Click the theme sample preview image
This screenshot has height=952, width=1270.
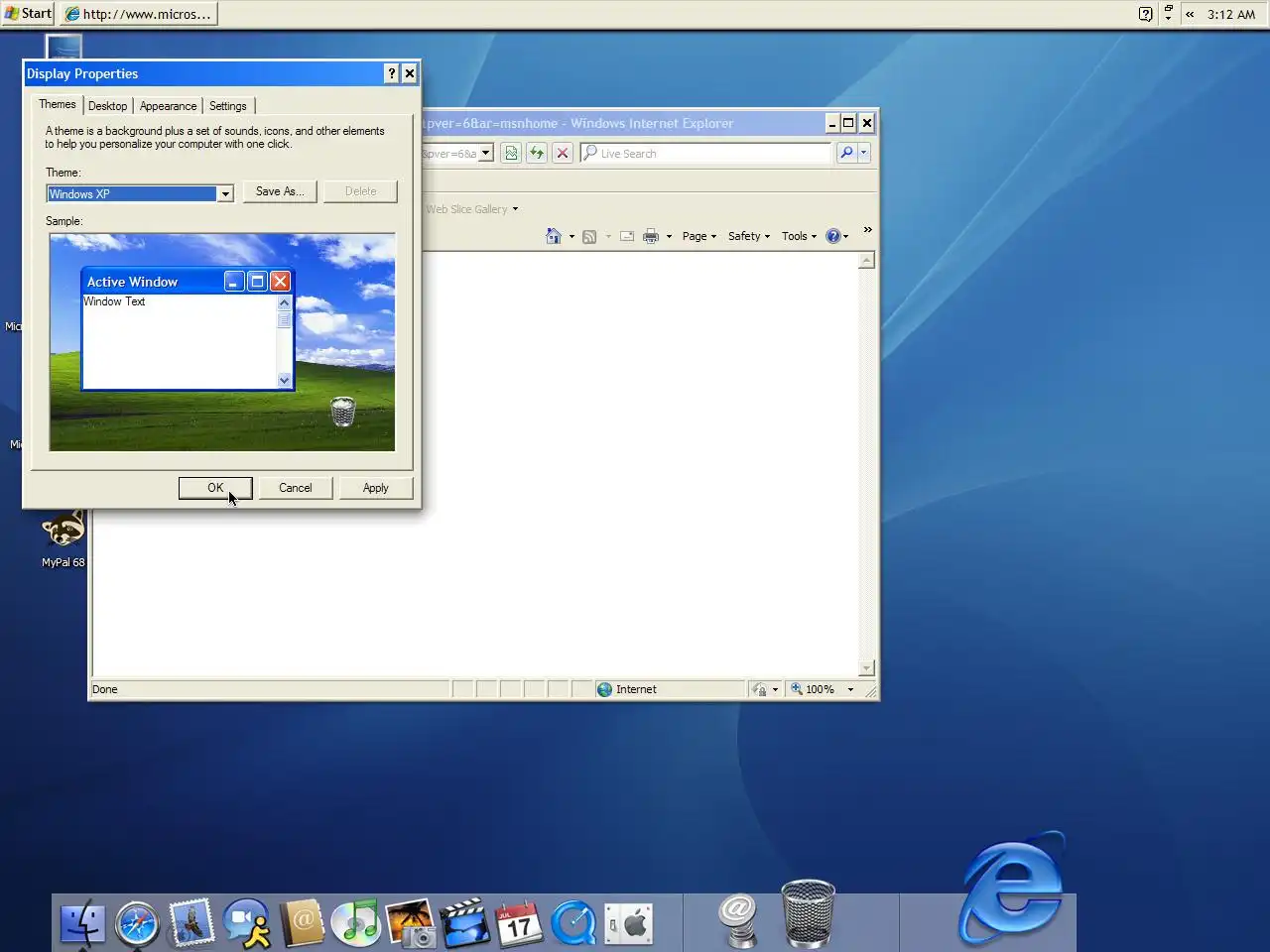[x=222, y=342]
